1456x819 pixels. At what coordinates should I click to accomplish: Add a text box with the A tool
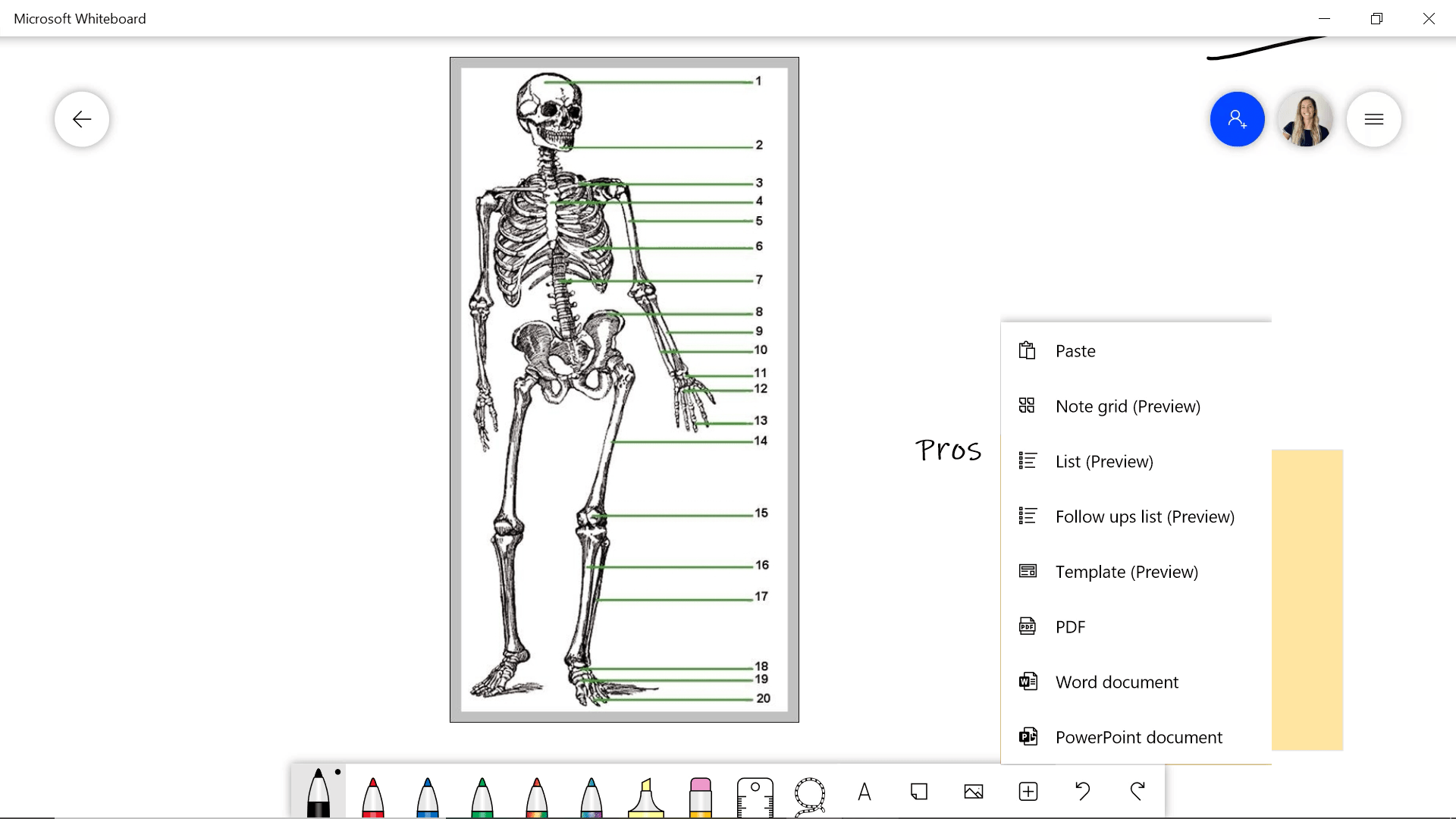864,792
